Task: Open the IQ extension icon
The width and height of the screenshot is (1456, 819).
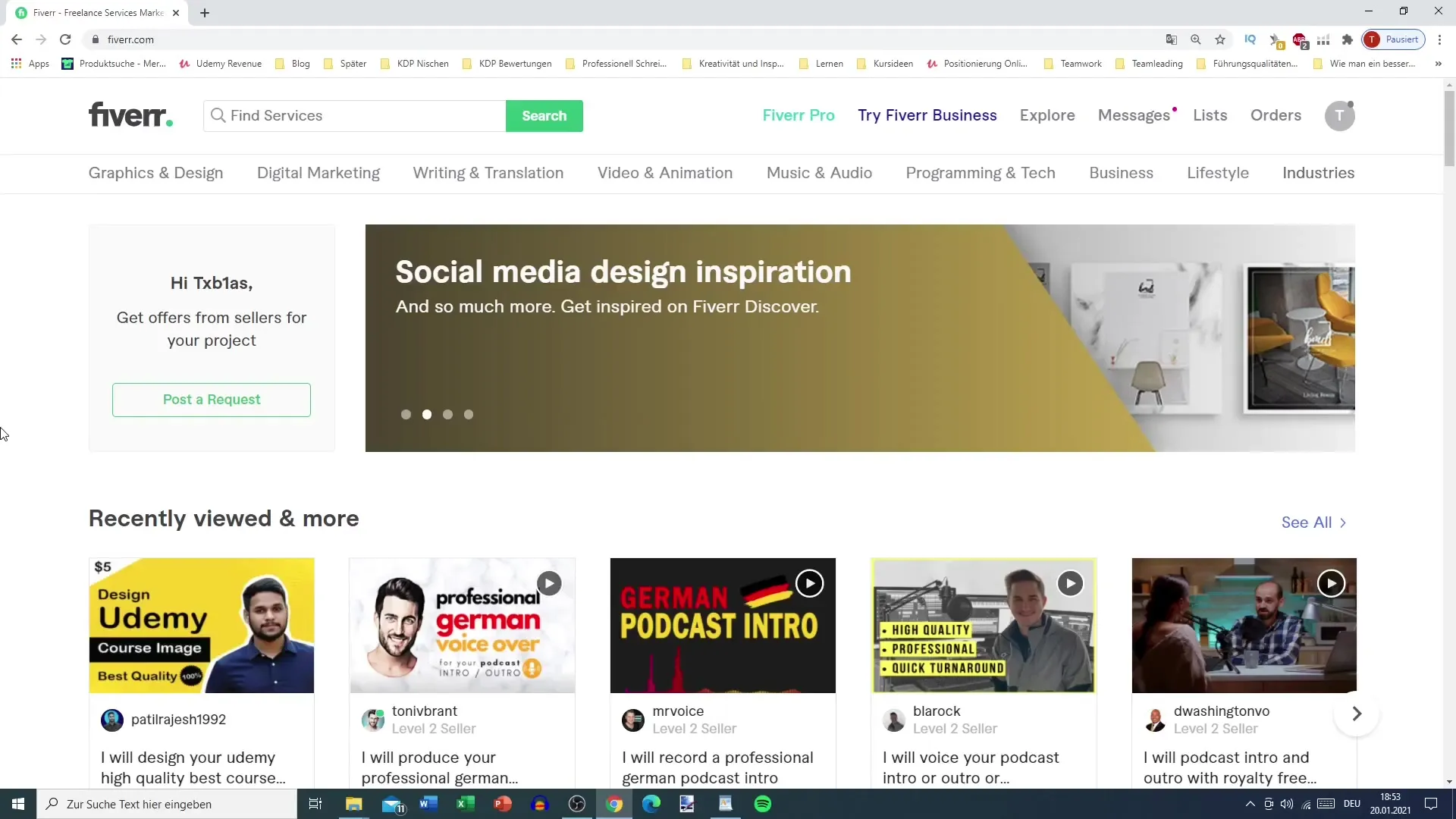Action: [1250, 39]
